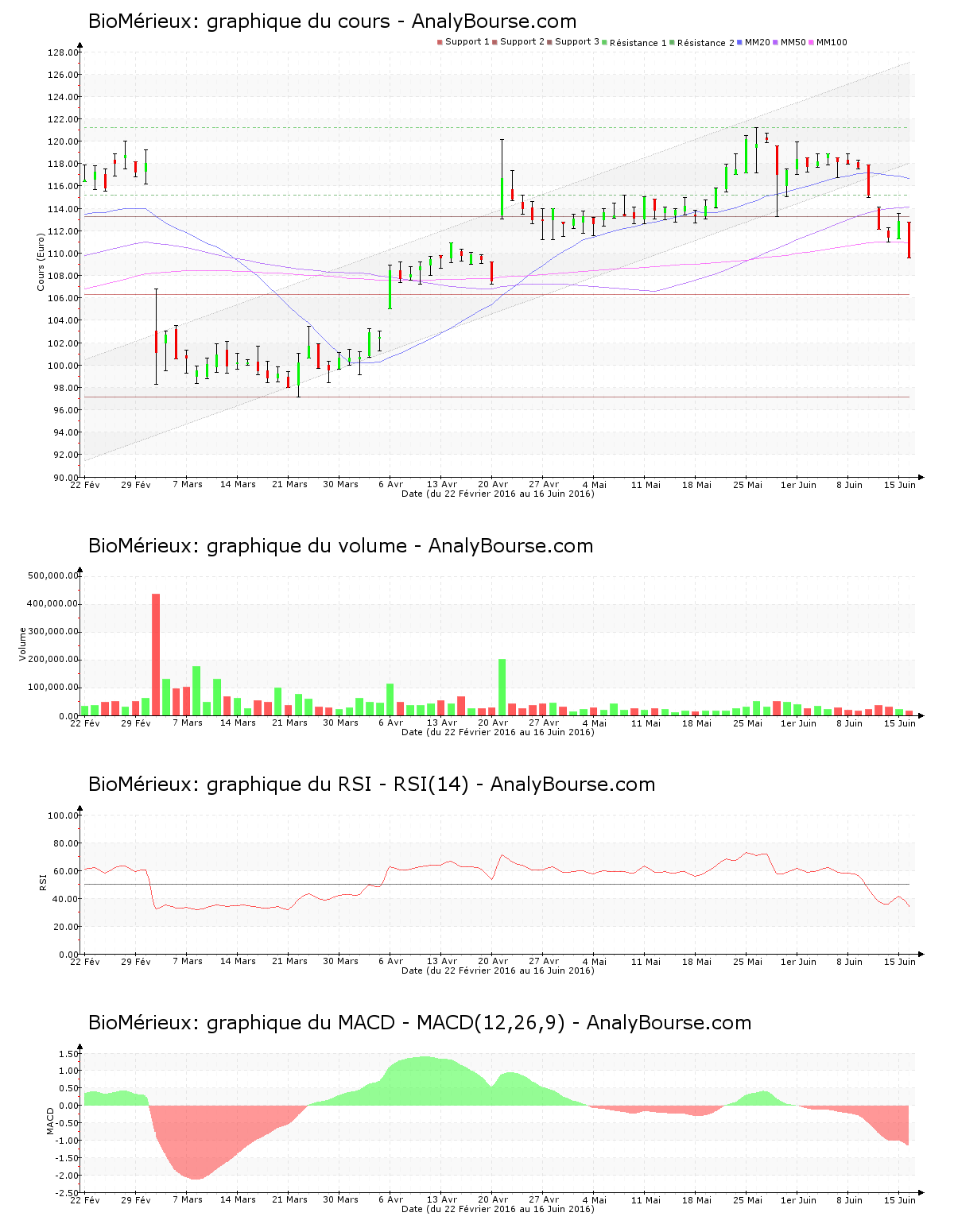Click the Support 3 legend color square
This screenshot has height=1232, width=954.
point(549,42)
